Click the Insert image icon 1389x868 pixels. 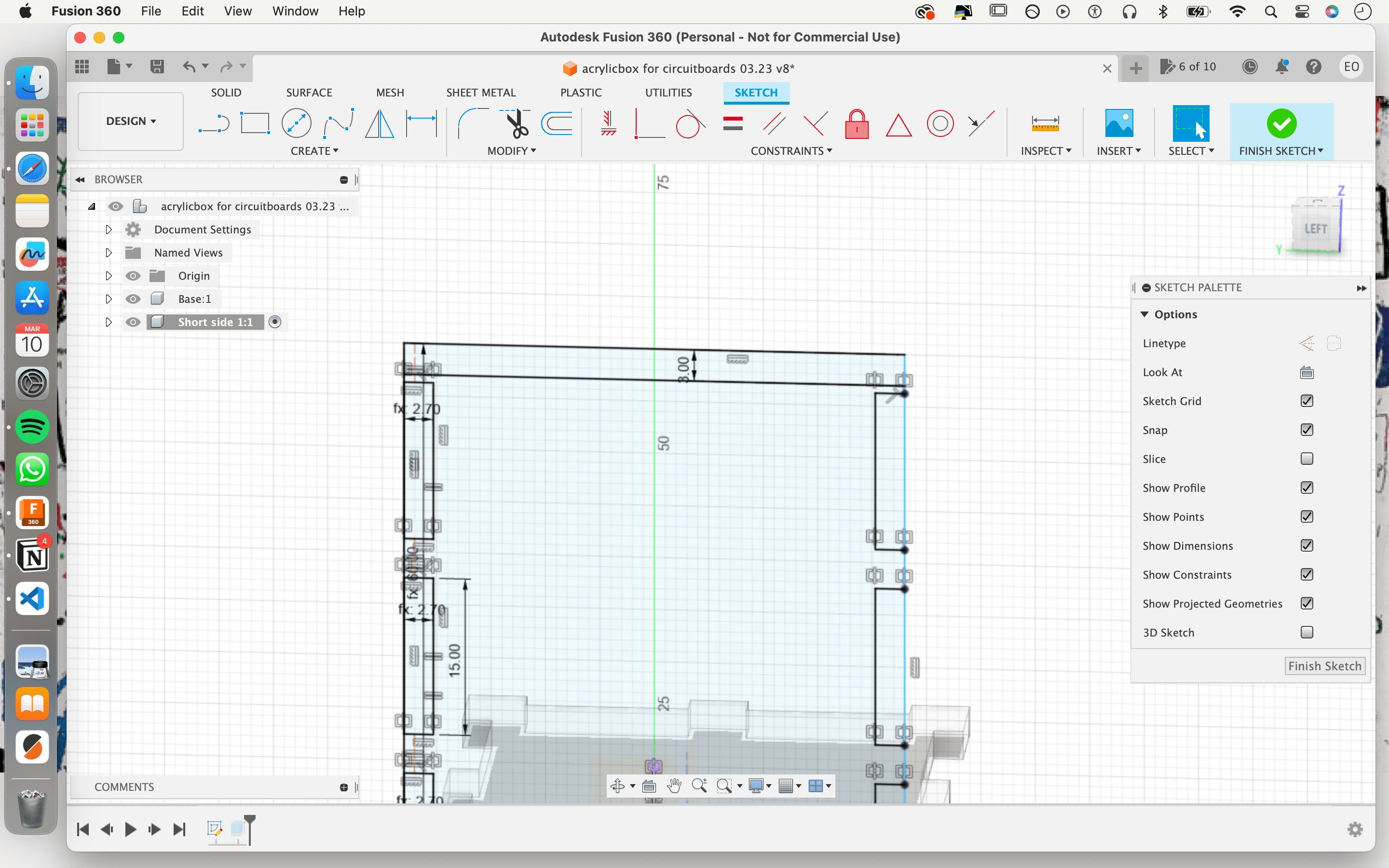[1118, 123]
